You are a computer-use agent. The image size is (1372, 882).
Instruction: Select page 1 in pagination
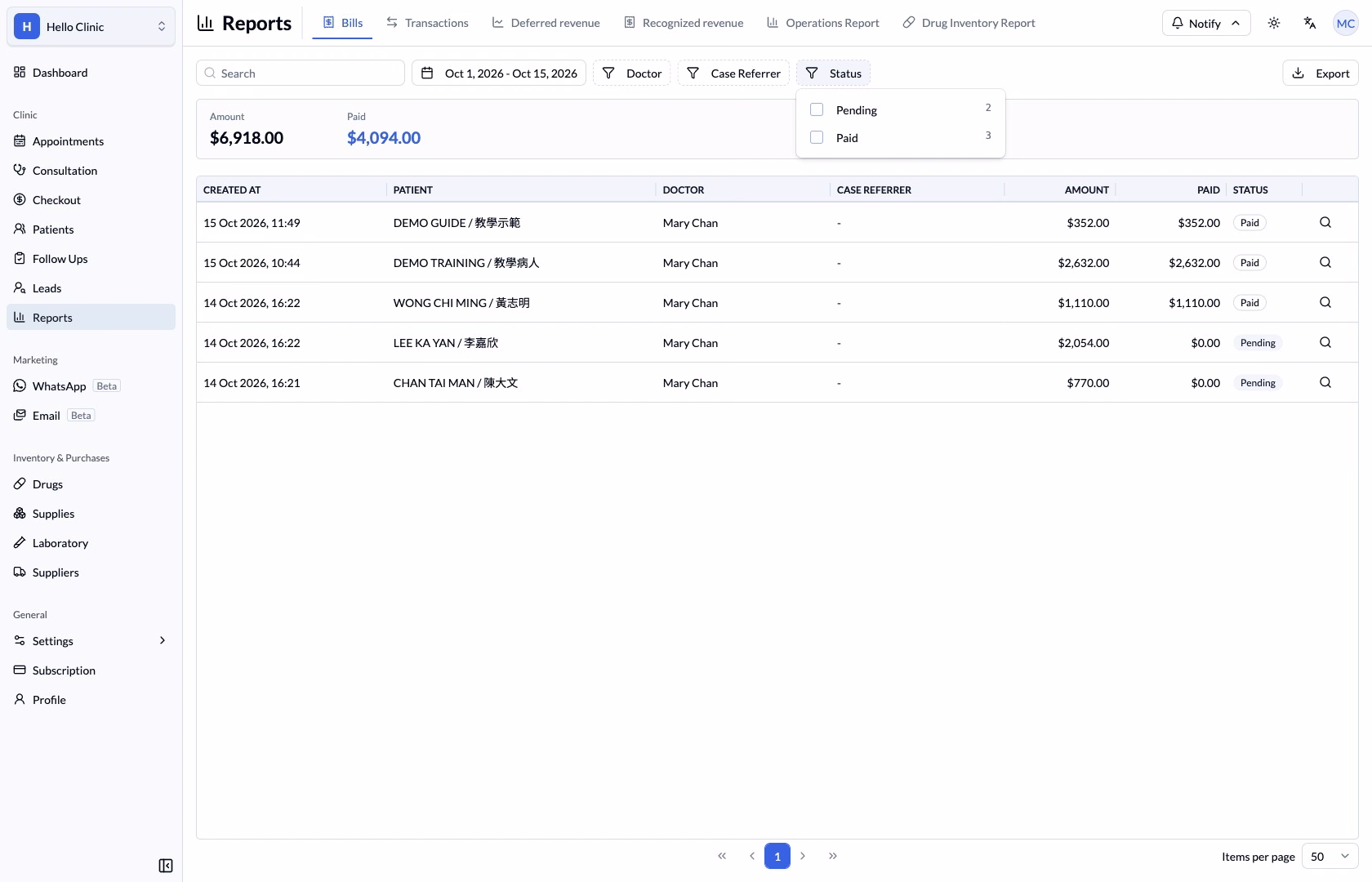tap(777, 856)
